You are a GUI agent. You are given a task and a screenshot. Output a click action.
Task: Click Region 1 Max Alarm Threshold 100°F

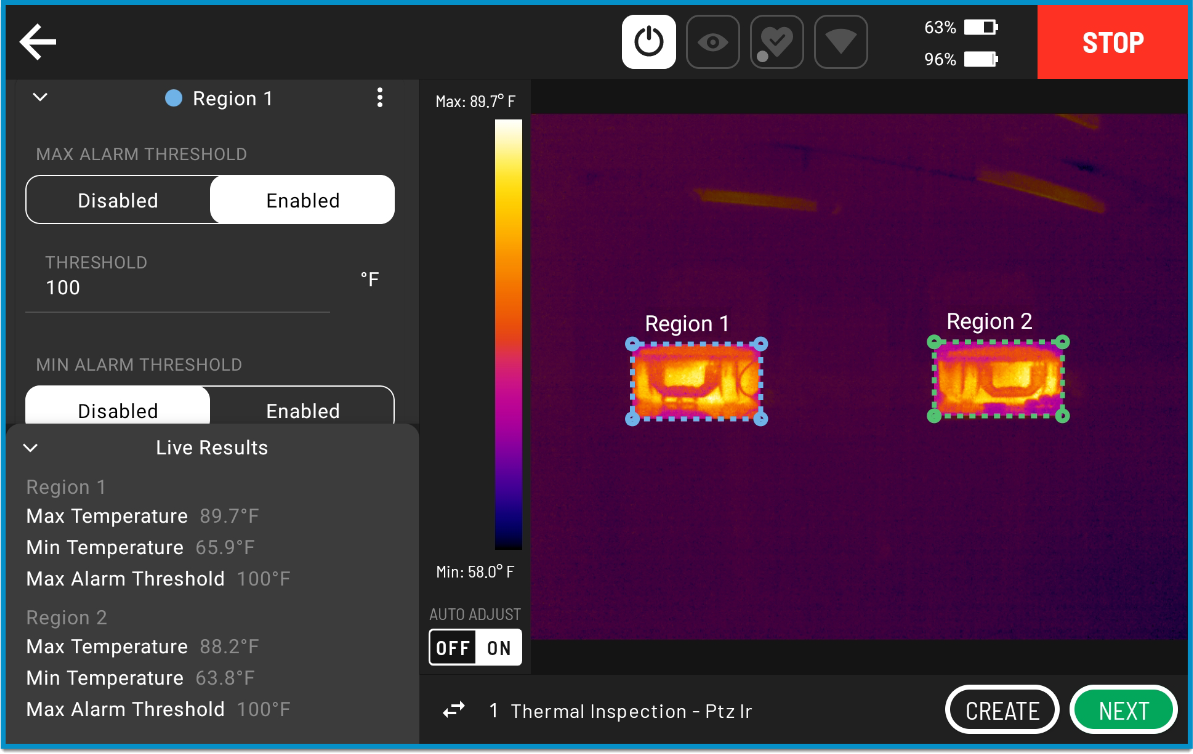[x=158, y=578]
